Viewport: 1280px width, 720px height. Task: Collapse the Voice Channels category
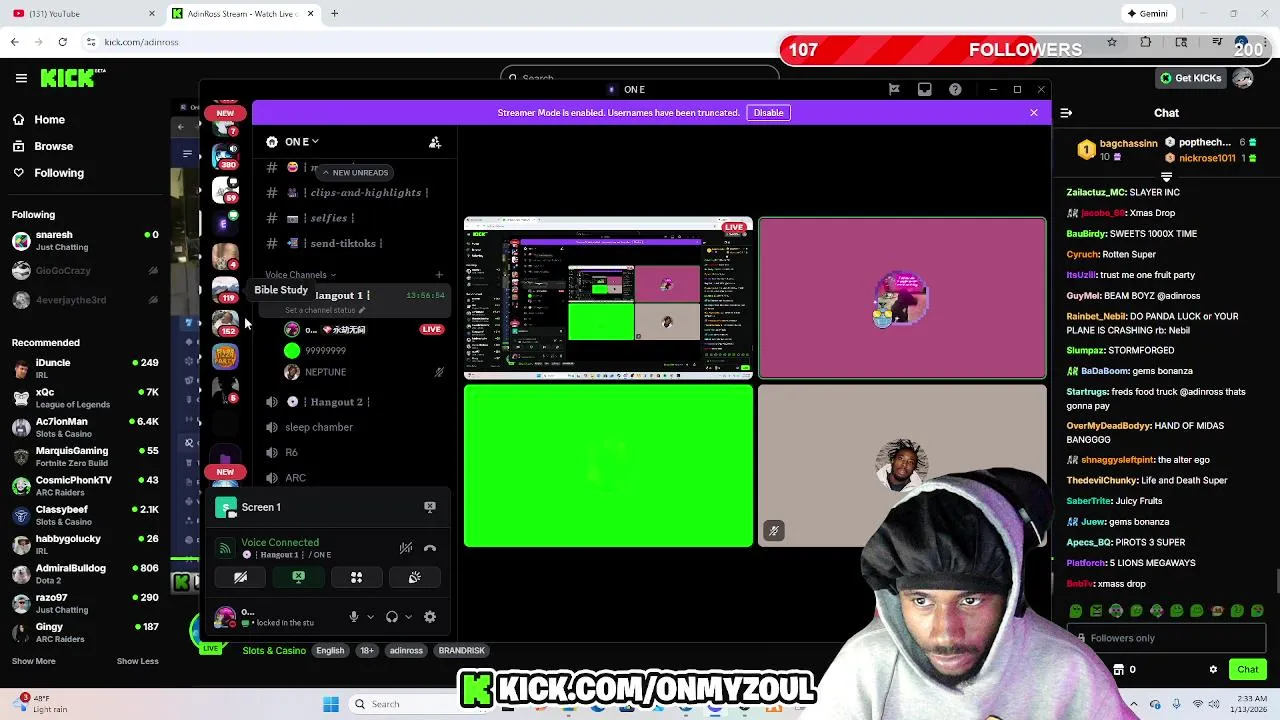tap(300, 275)
